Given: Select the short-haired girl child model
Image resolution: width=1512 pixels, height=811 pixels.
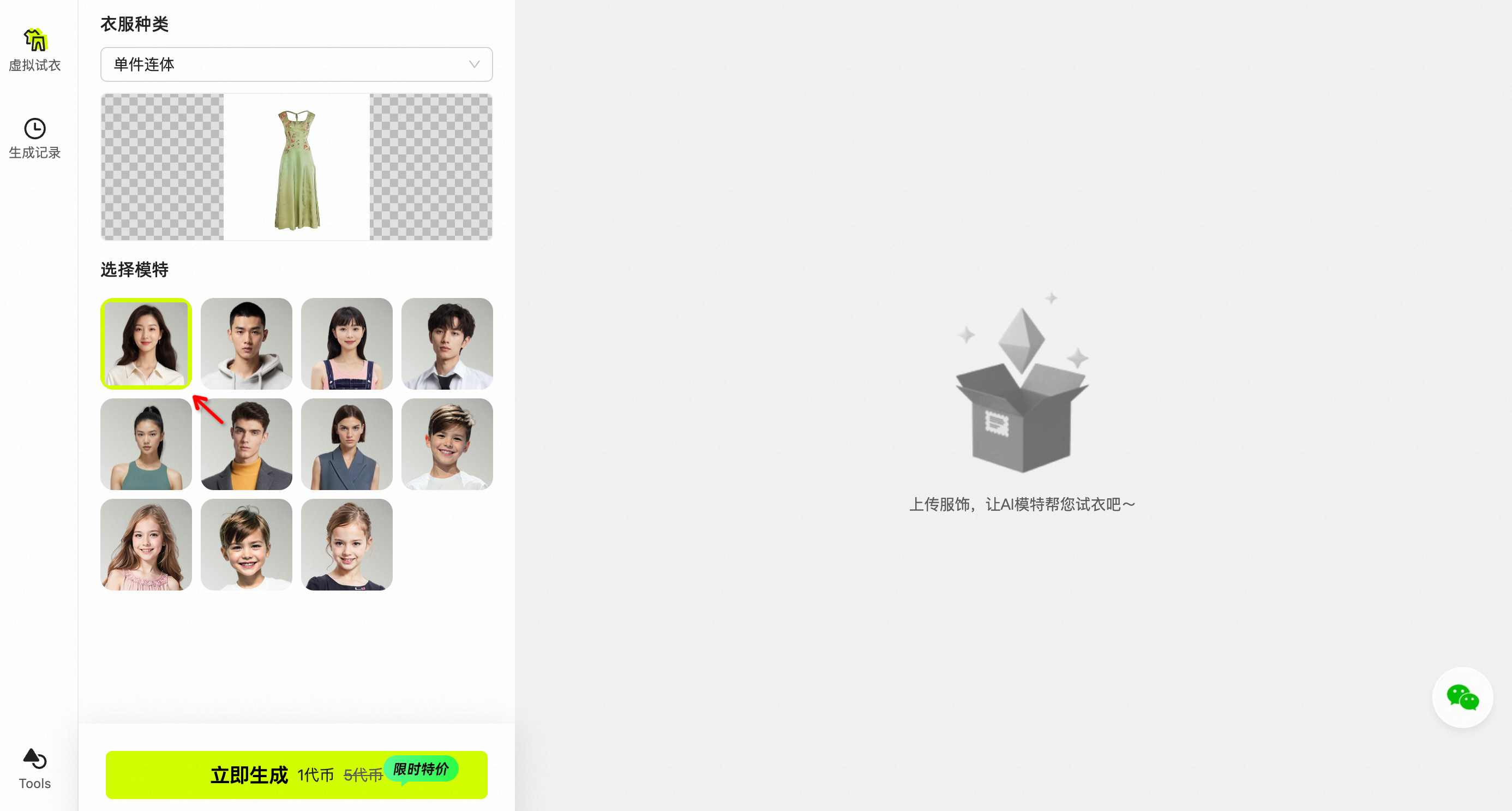Looking at the screenshot, I should tap(346, 544).
